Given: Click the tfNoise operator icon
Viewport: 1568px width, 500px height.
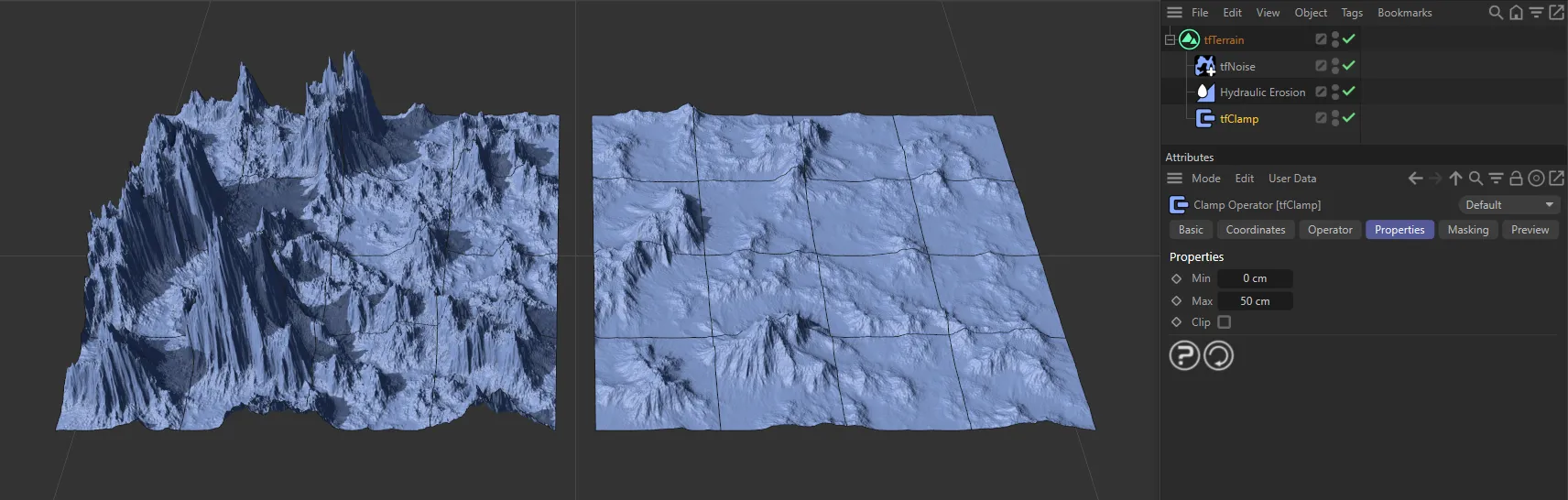Looking at the screenshot, I should 1205,66.
